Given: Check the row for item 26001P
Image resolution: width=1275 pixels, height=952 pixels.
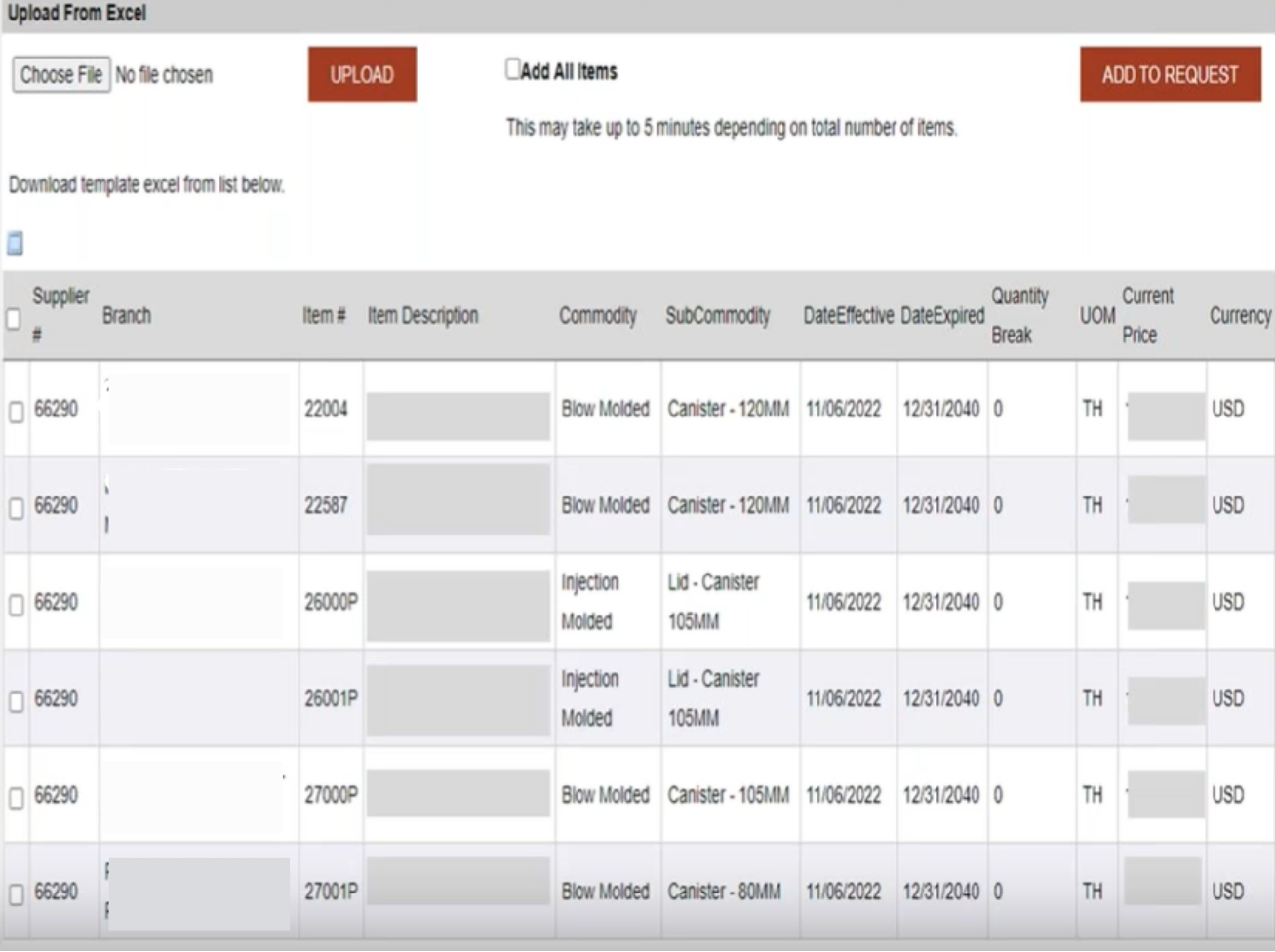Looking at the screenshot, I should [x=17, y=701].
